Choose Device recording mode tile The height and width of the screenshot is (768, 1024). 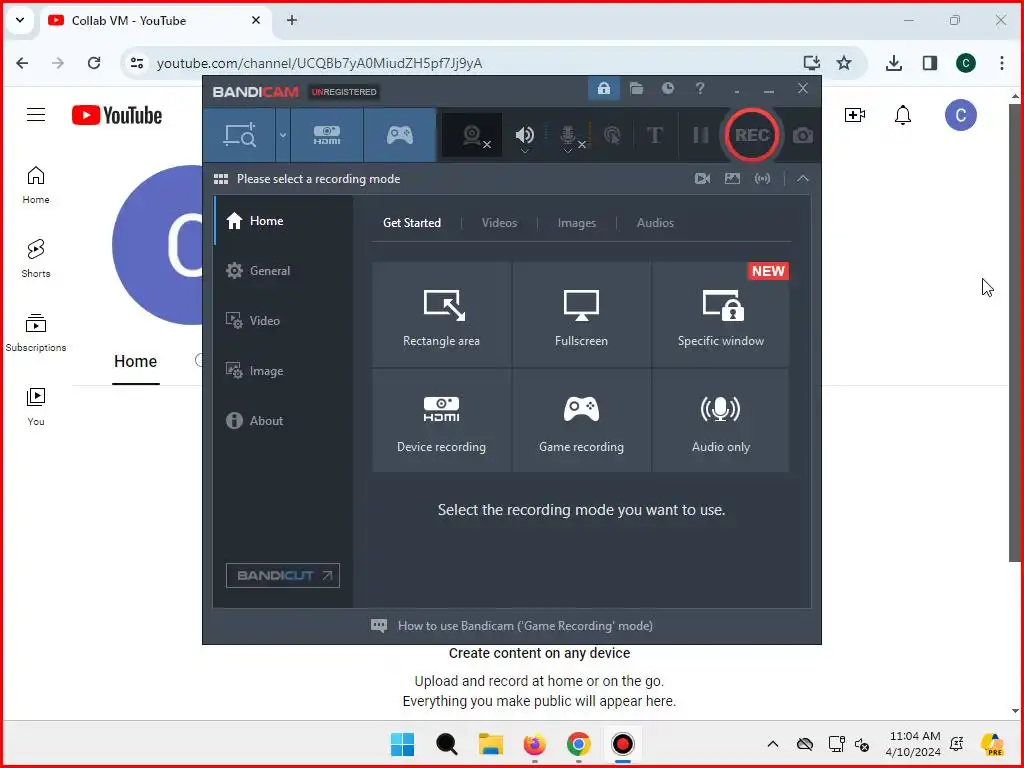441,420
